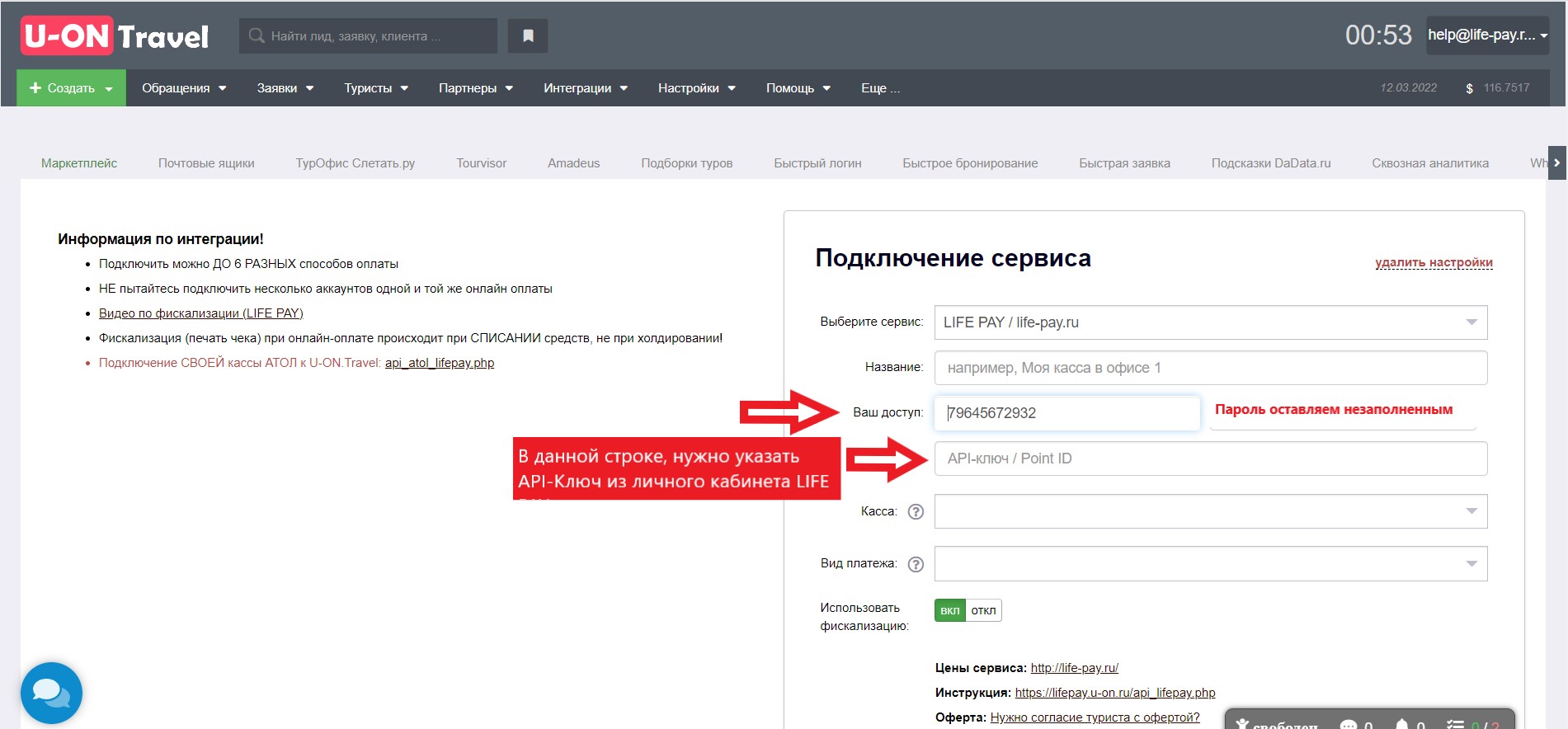Click the 00:53 timer display

coord(1378,35)
